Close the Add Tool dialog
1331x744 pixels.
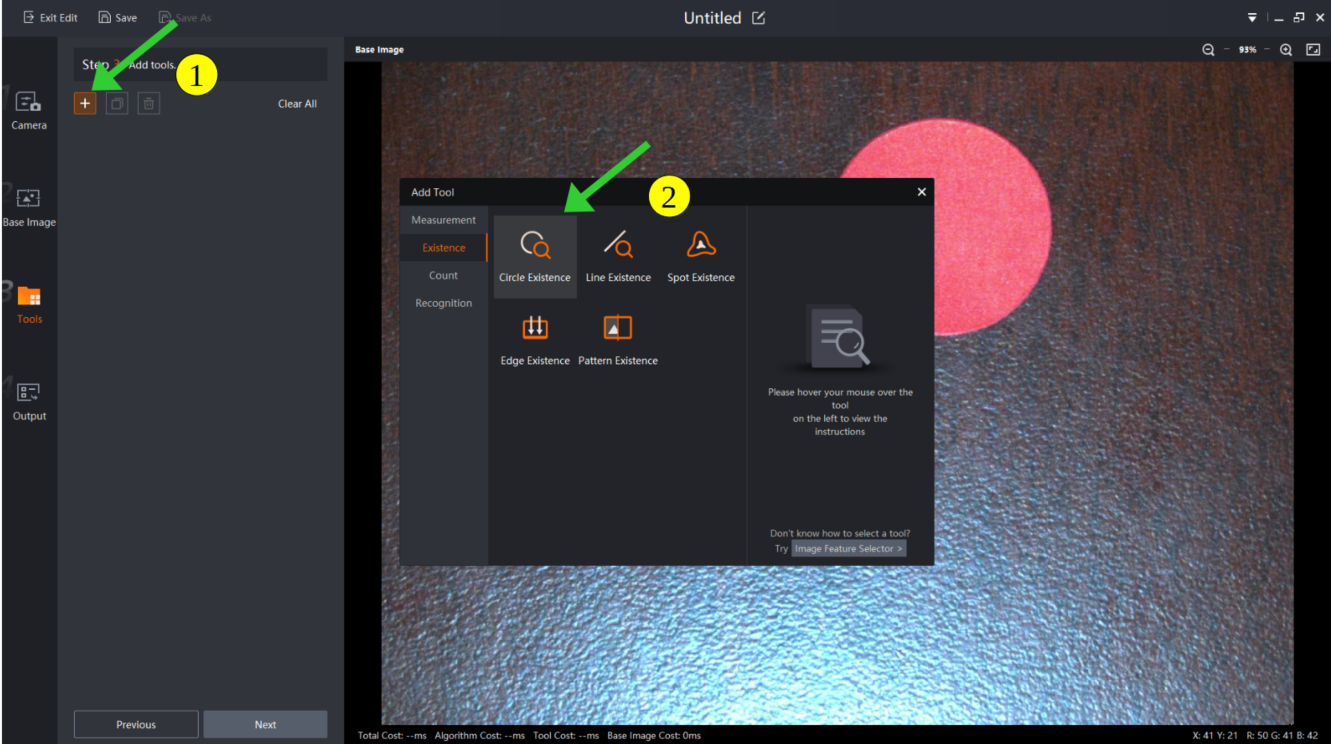(921, 192)
